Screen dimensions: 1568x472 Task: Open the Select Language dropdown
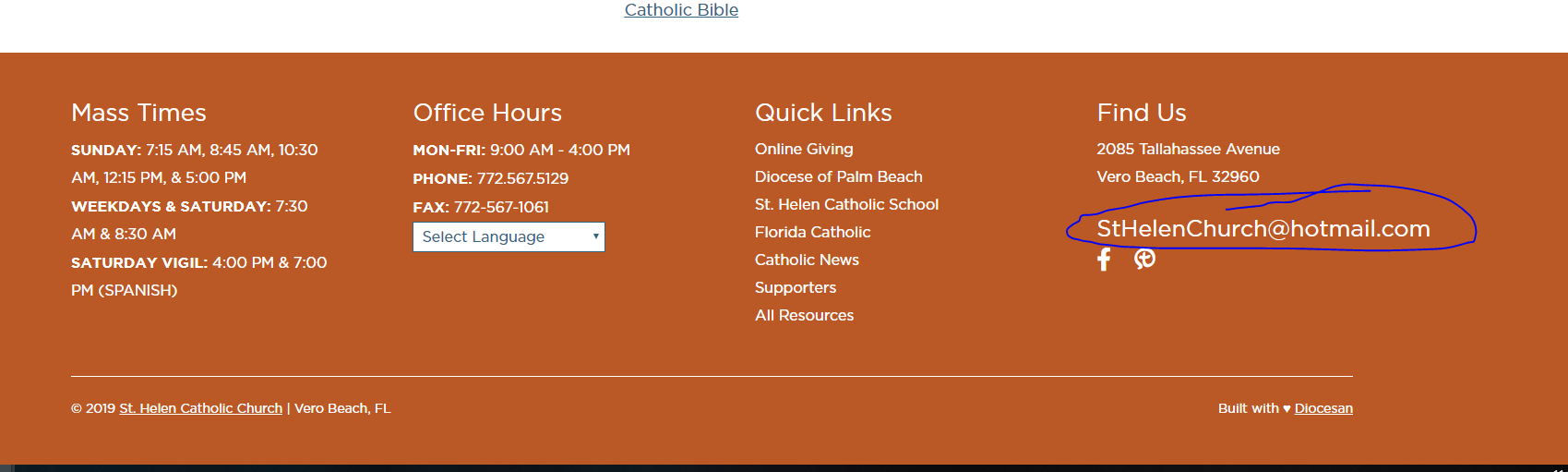click(508, 237)
